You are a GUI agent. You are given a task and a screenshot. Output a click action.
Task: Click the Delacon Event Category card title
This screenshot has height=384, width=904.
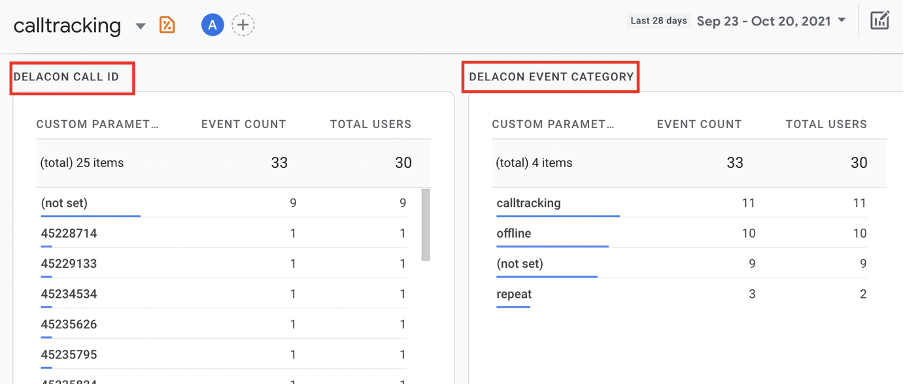(551, 77)
